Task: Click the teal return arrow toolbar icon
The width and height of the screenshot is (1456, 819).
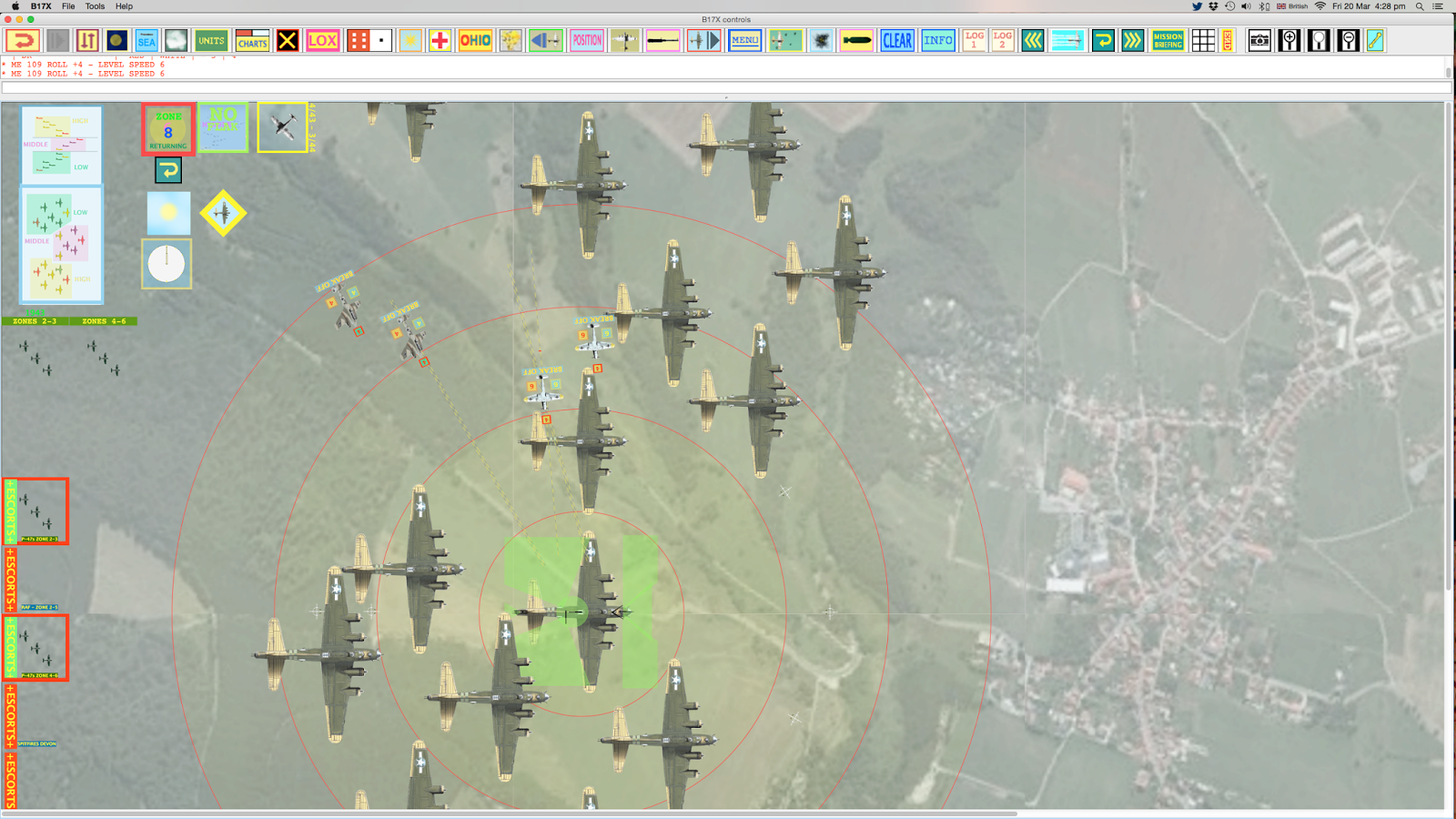Action: 1103,40
